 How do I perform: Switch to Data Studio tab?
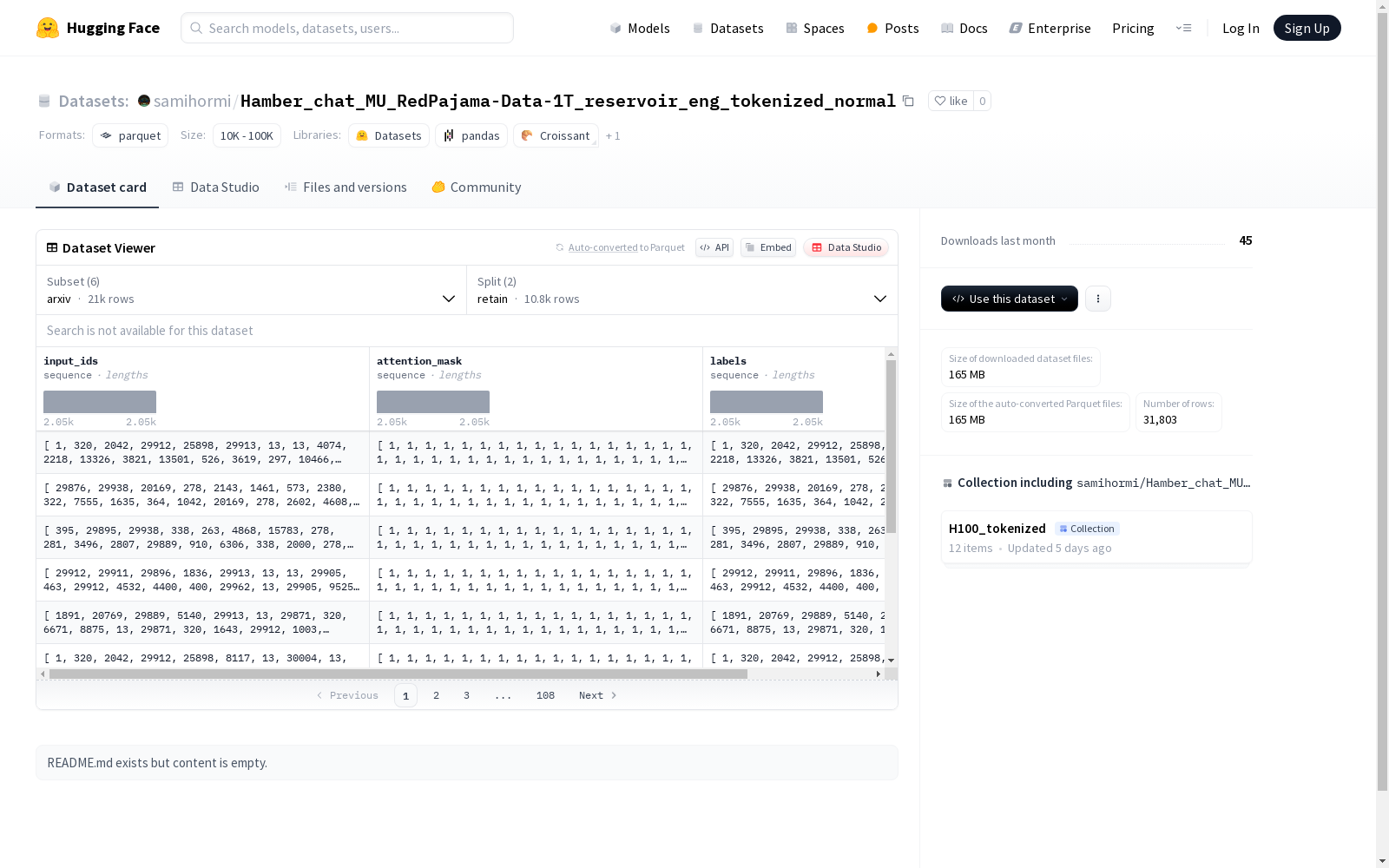(x=215, y=187)
